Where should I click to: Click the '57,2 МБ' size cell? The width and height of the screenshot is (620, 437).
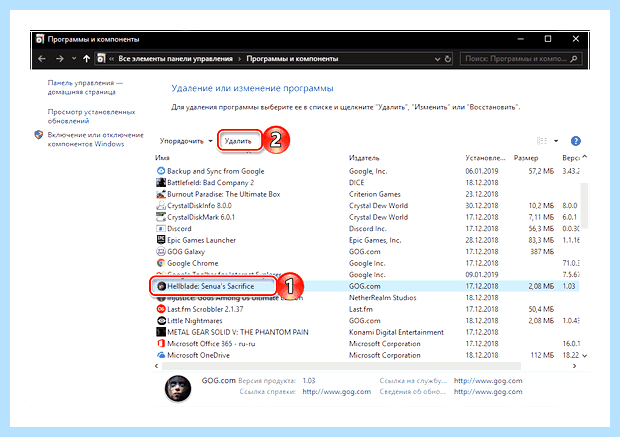pyautogui.click(x=541, y=171)
